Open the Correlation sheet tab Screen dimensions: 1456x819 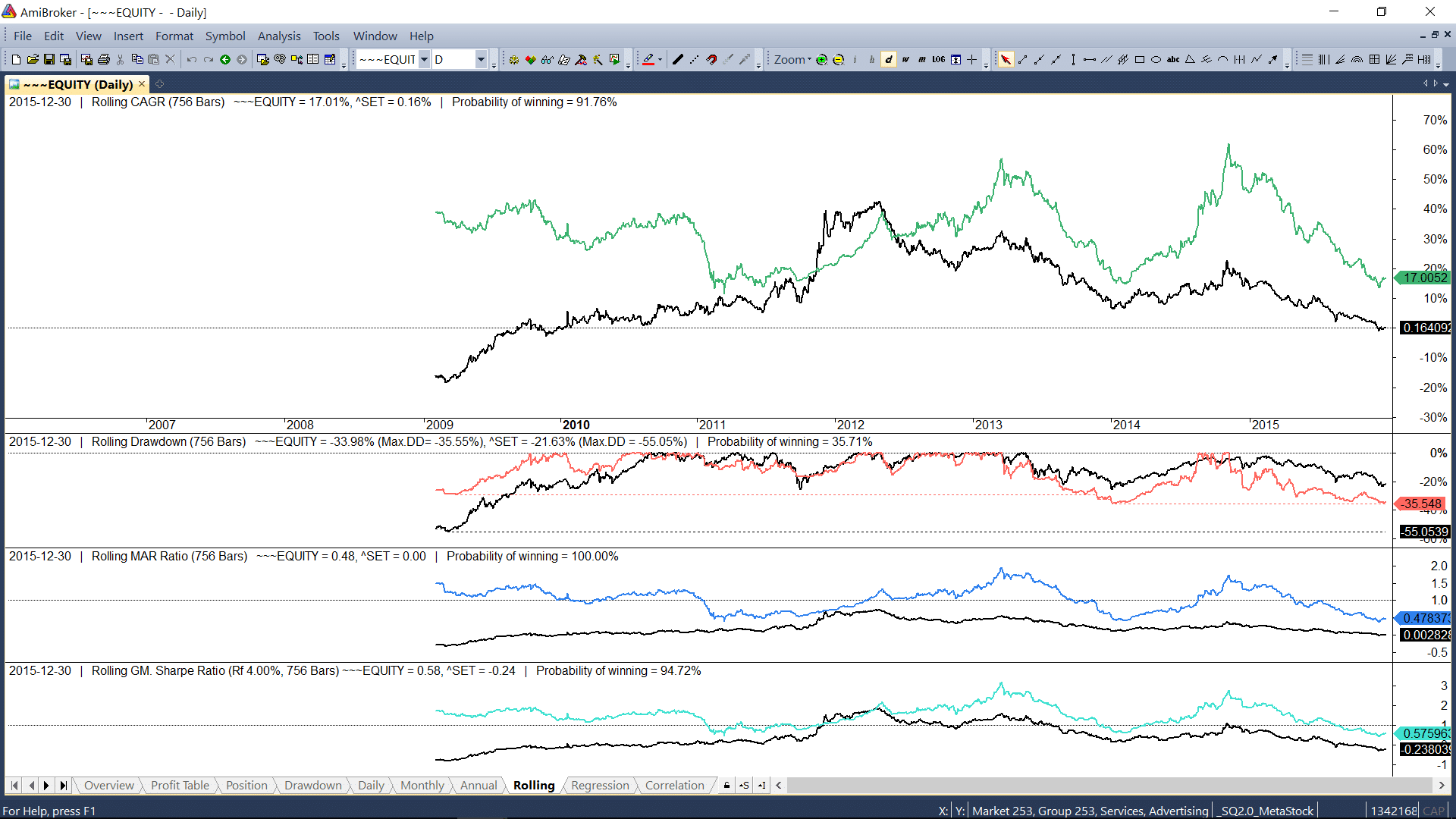(x=674, y=786)
